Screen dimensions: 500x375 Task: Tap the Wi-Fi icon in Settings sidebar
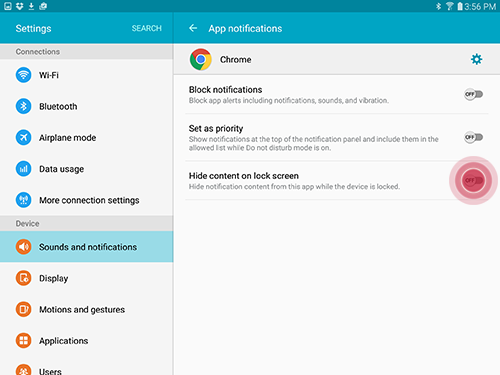coord(23,75)
